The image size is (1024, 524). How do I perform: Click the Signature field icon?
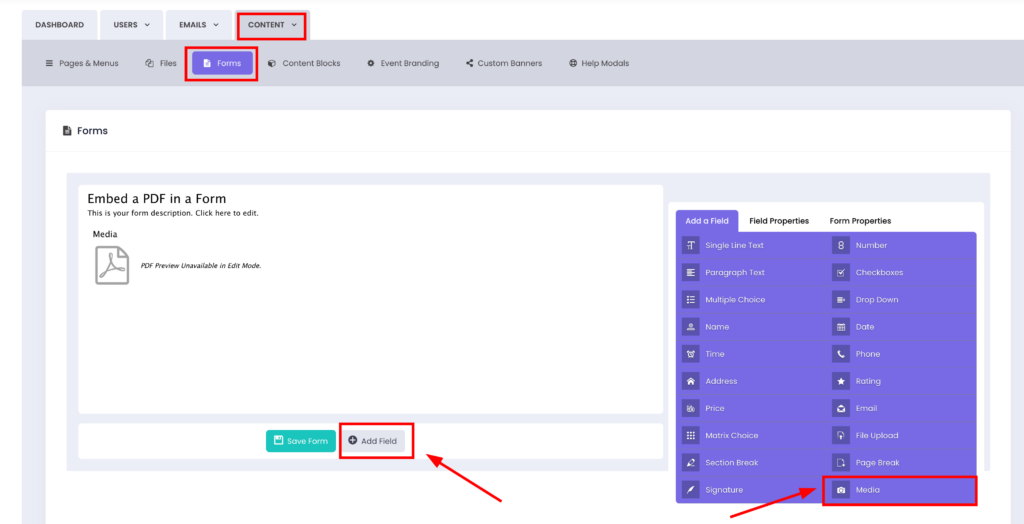pos(691,490)
